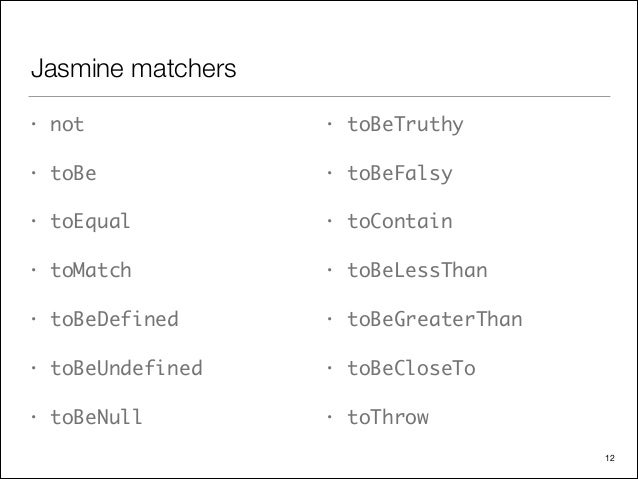The width and height of the screenshot is (638, 479).
Task: Select the 'toBeDefined' bullet text
Action: pyautogui.click(x=114, y=319)
